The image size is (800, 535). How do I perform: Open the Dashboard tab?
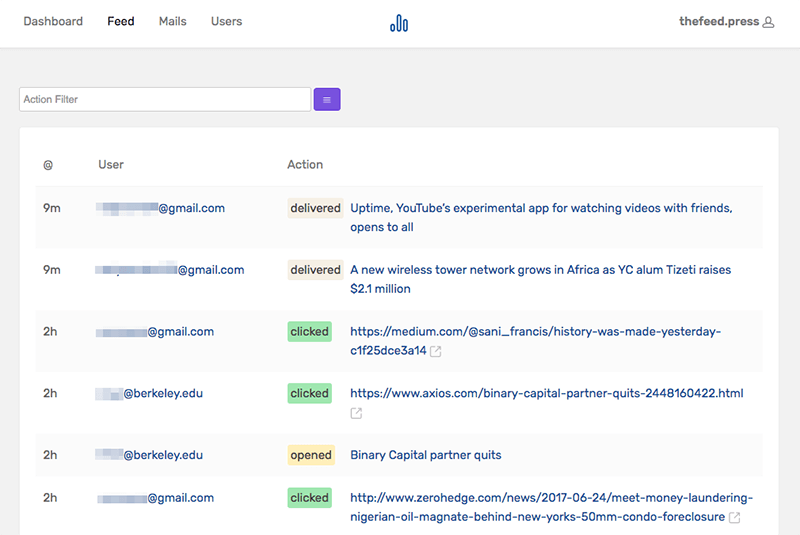(x=53, y=21)
